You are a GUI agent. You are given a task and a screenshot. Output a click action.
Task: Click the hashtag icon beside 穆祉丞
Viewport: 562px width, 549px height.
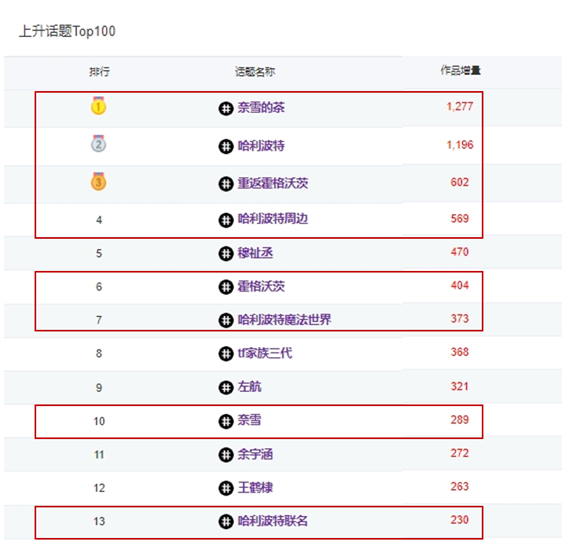pyautogui.click(x=226, y=254)
